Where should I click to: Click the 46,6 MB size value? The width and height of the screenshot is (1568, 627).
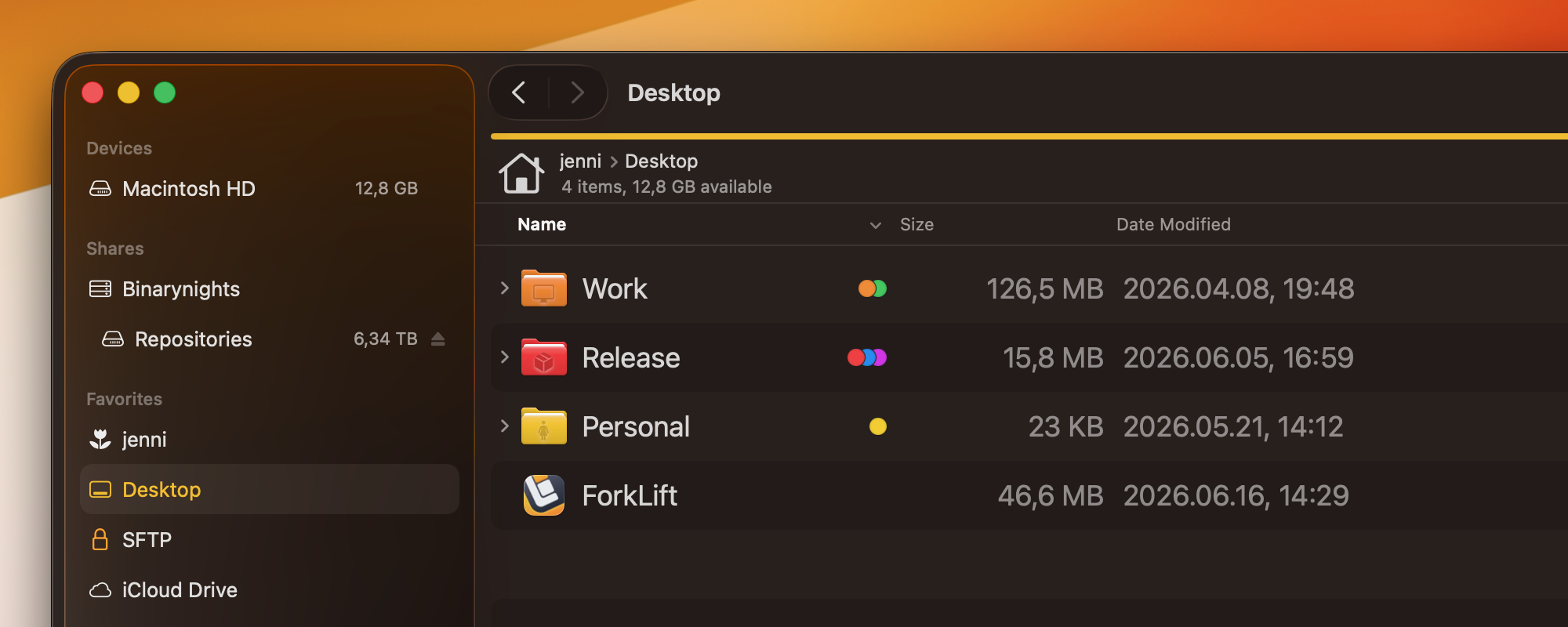[1051, 496]
